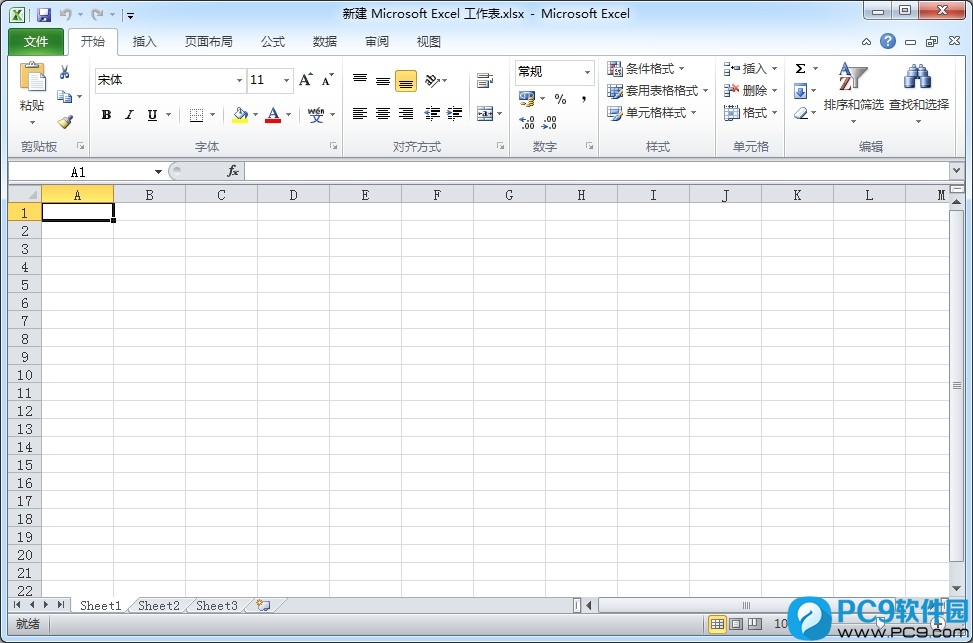Apply the yellow fill color bucket
The image size is (973, 643).
(x=240, y=115)
